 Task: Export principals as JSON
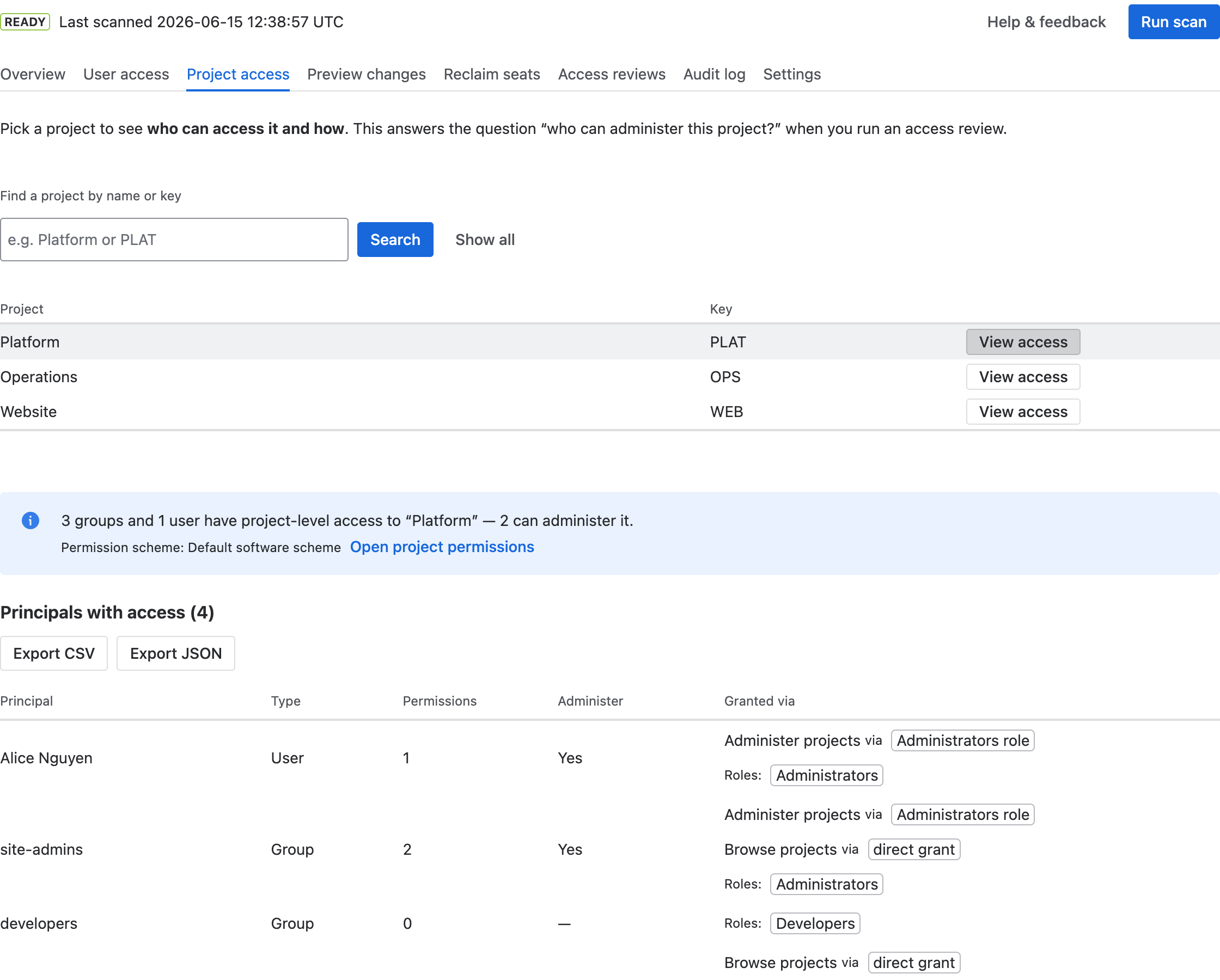pos(176,653)
